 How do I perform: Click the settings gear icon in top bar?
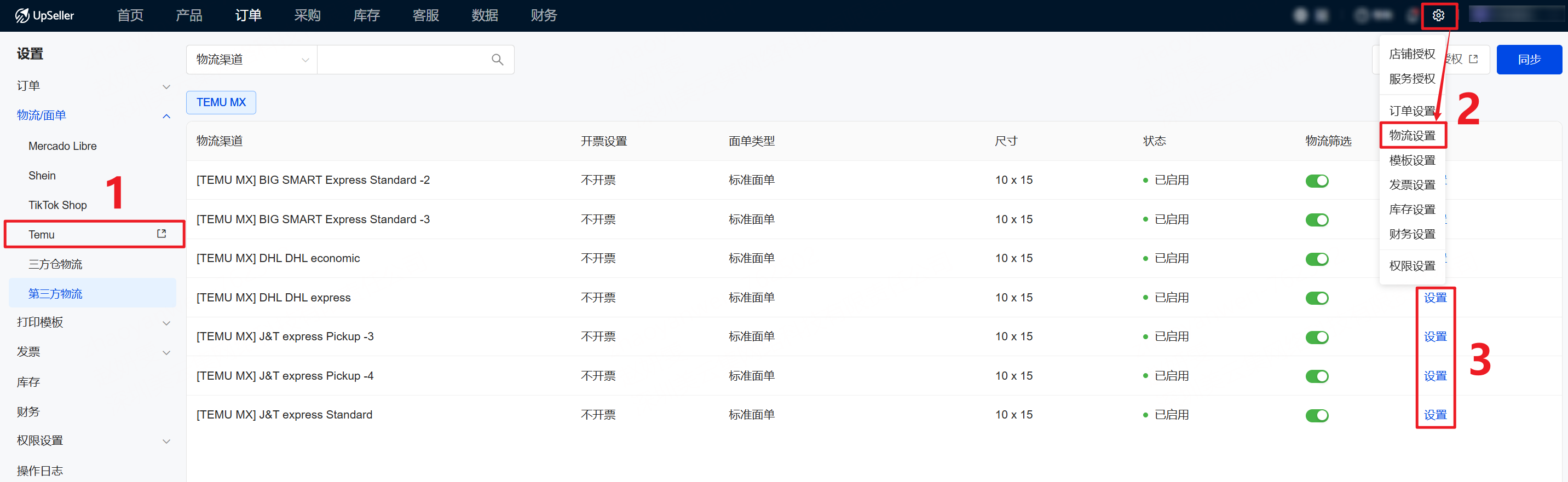1438,16
